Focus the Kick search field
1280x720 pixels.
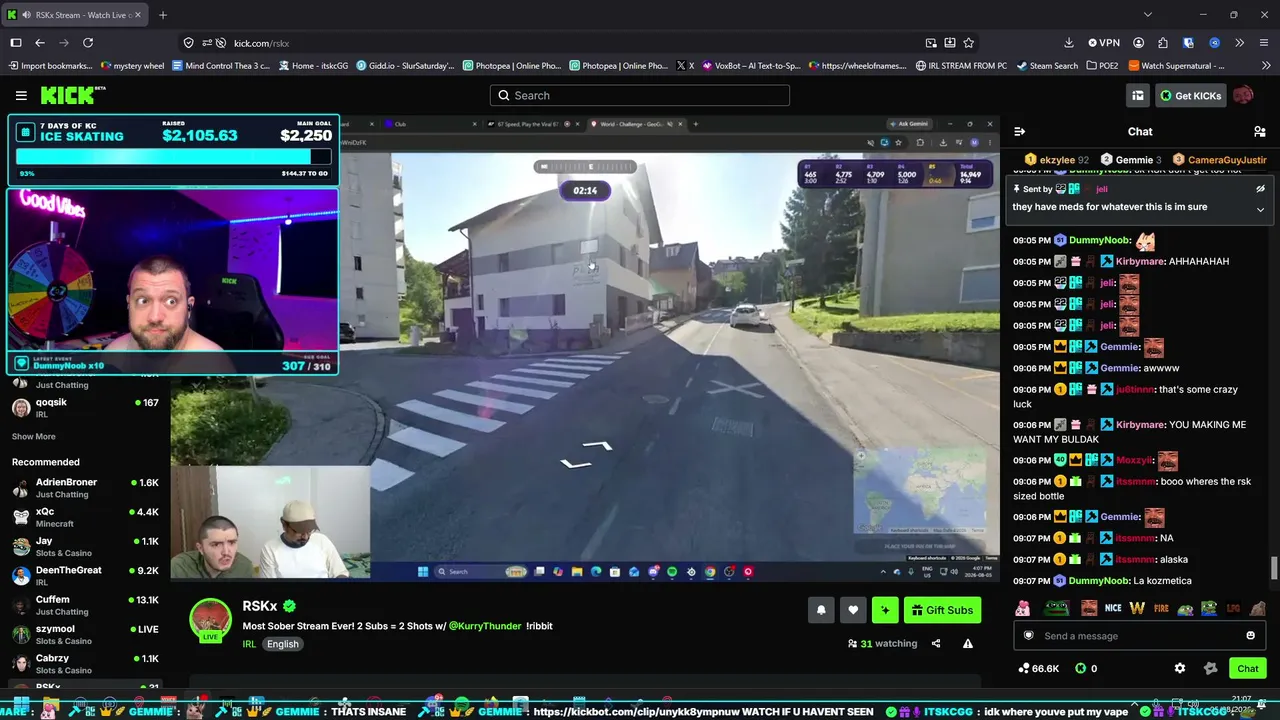640,95
